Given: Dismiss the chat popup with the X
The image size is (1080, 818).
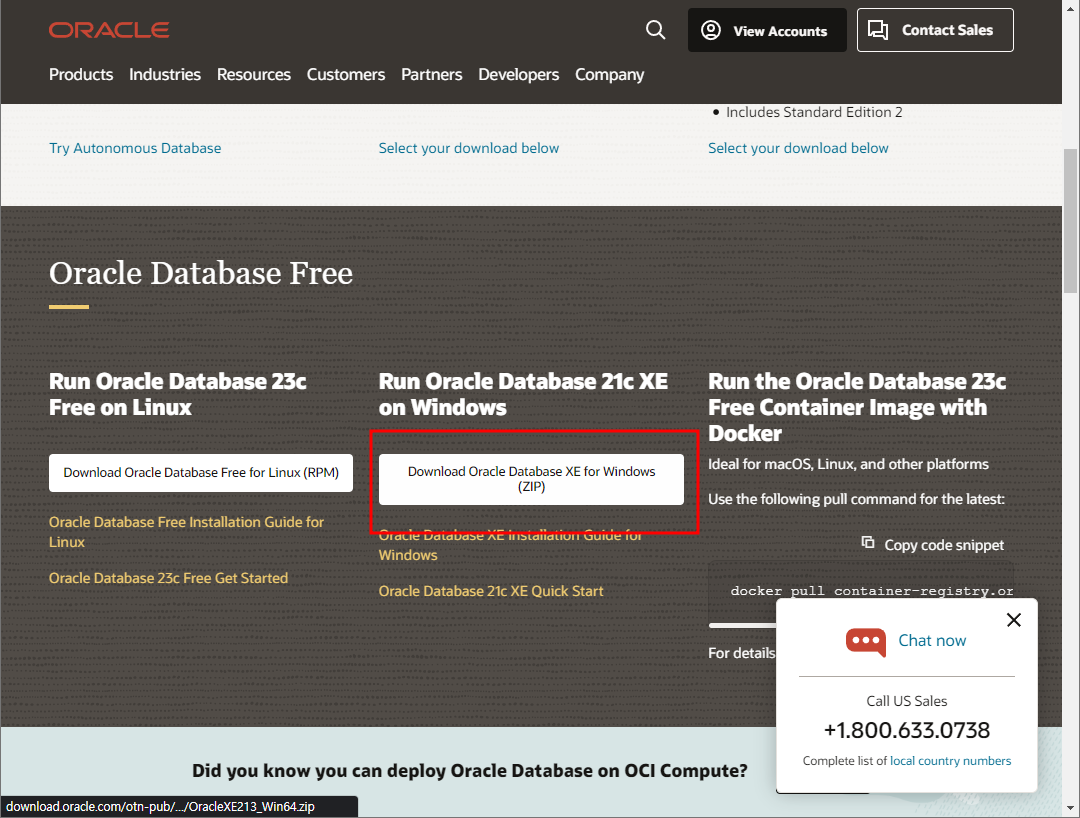Looking at the screenshot, I should pos(1013,620).
